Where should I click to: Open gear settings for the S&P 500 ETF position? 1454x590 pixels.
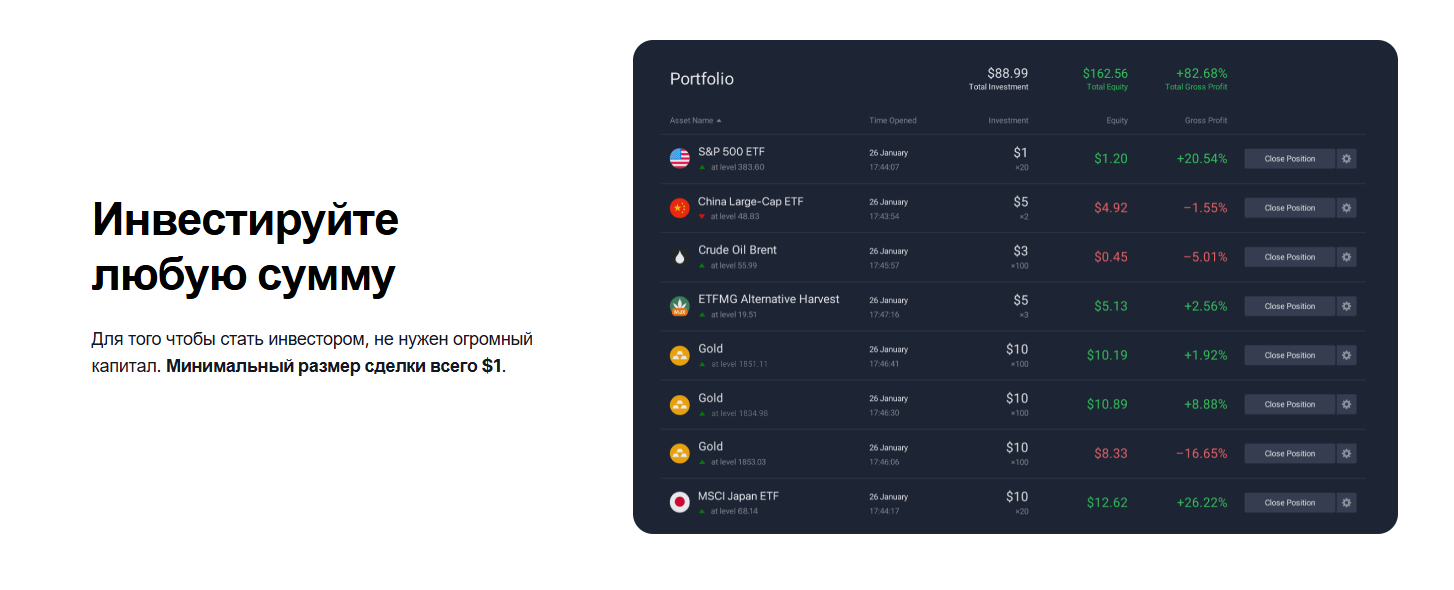pyautogui.click(x=1347, y=158)
